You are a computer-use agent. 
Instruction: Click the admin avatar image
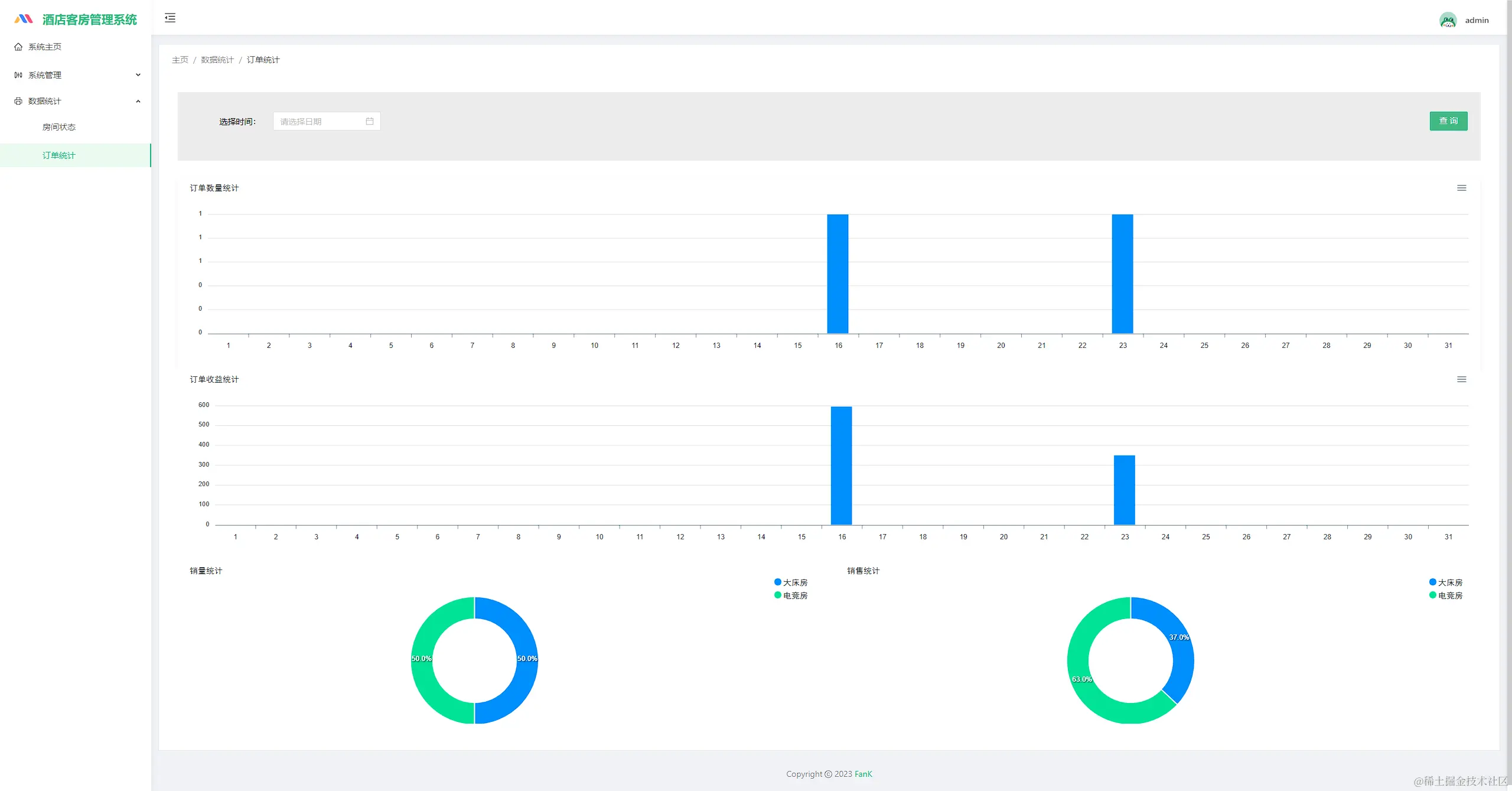(x=1448, y=20)
